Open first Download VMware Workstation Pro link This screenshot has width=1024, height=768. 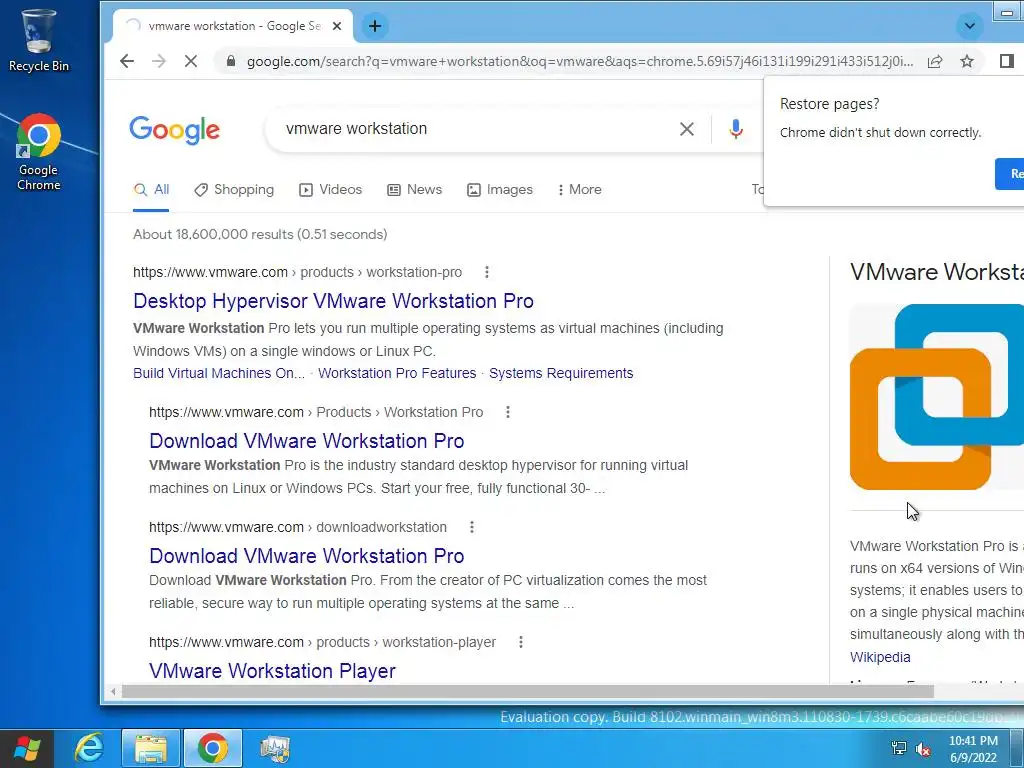(306, 441)
